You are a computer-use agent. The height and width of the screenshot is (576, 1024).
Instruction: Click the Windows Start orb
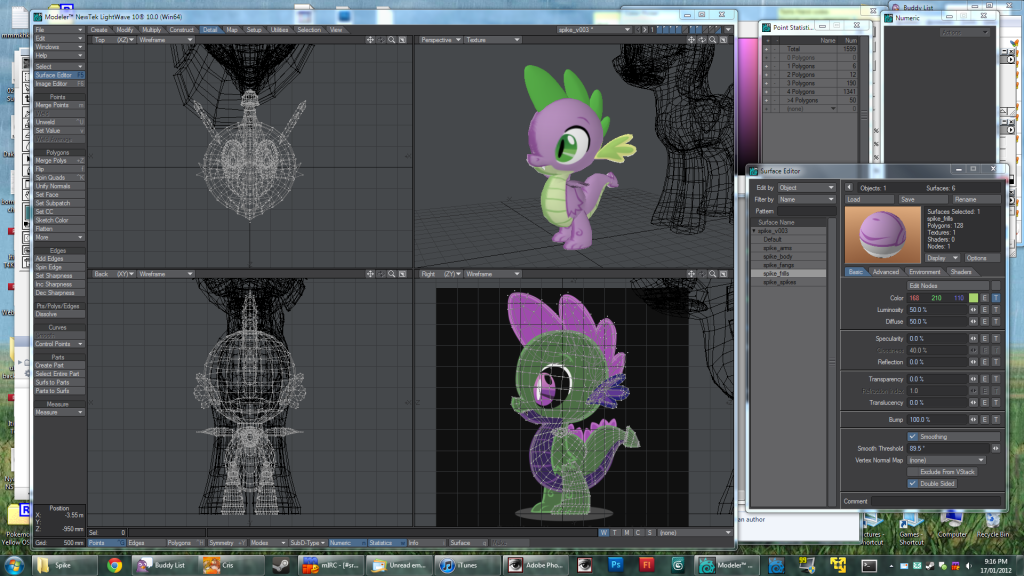pyautogui.click(x=14, y=565)
